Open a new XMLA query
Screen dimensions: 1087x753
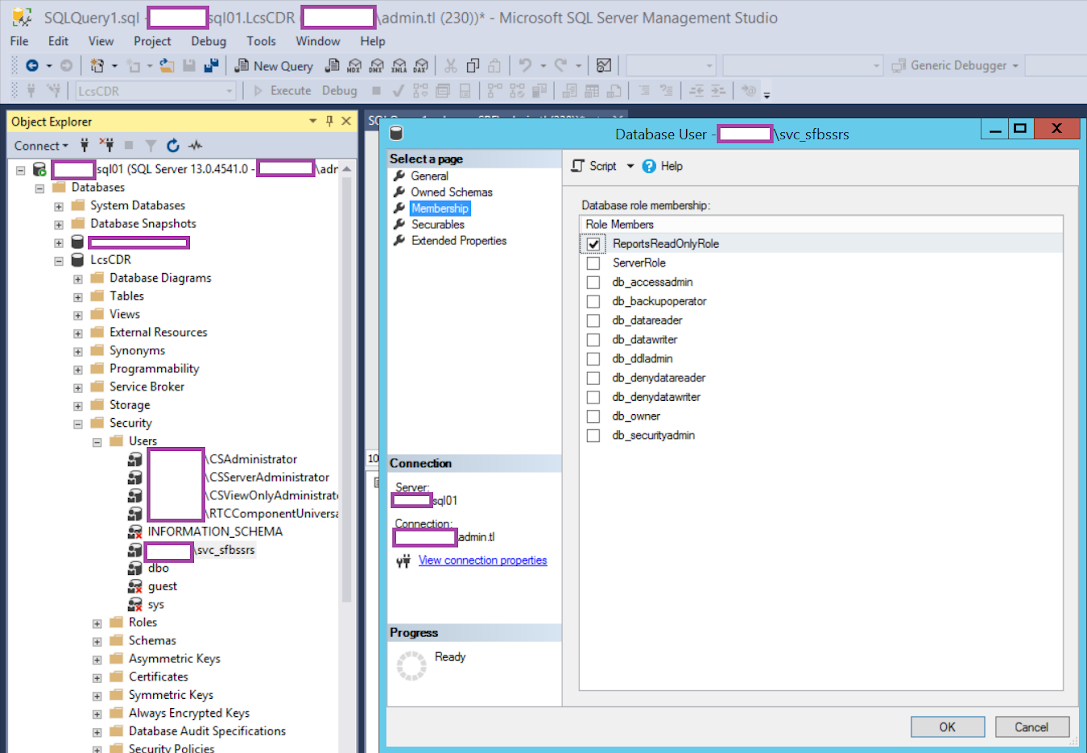[x=399, y=65]
